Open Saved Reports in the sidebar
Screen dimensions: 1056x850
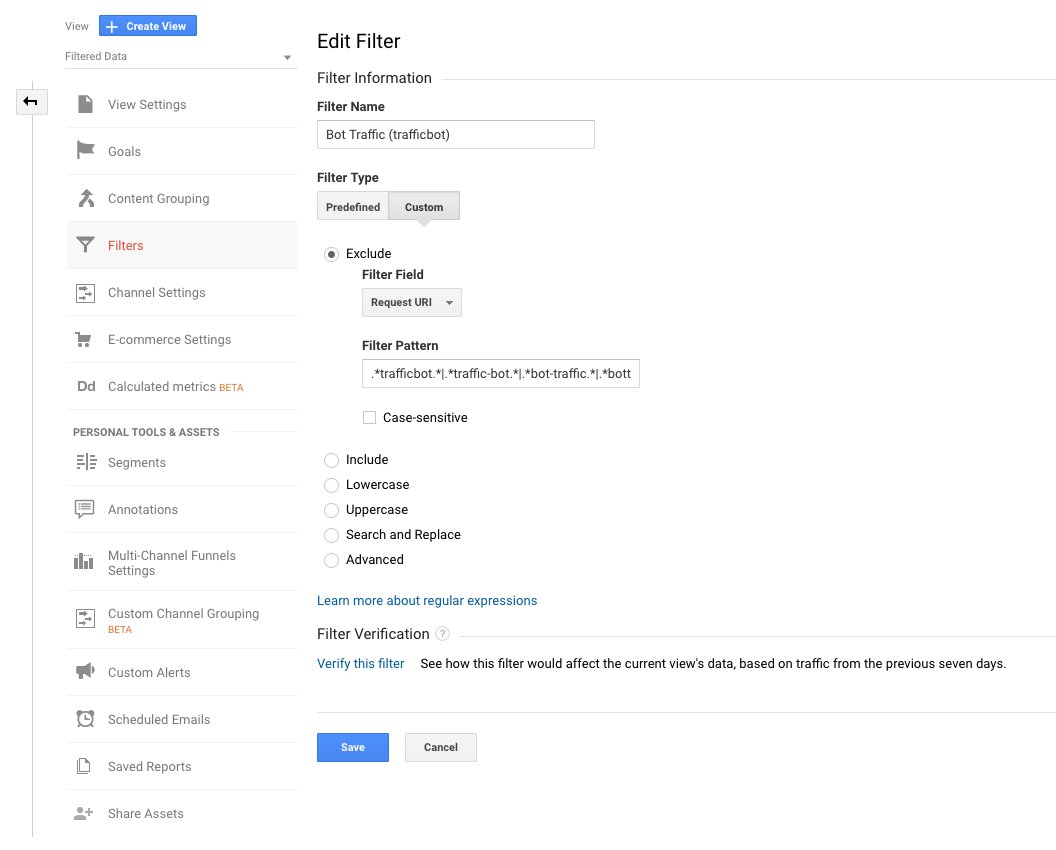pos(182,766)
